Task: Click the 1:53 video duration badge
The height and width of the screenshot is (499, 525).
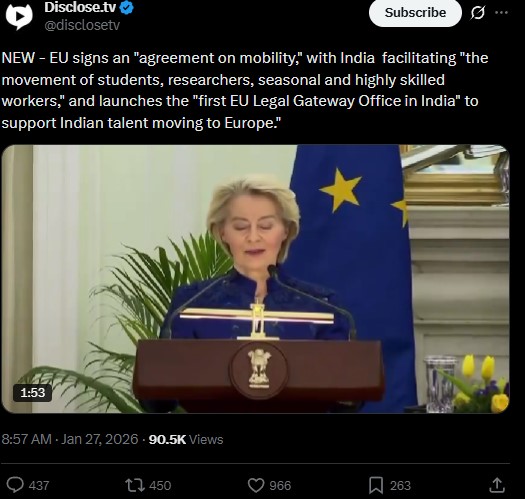Action: pos(32,393)
